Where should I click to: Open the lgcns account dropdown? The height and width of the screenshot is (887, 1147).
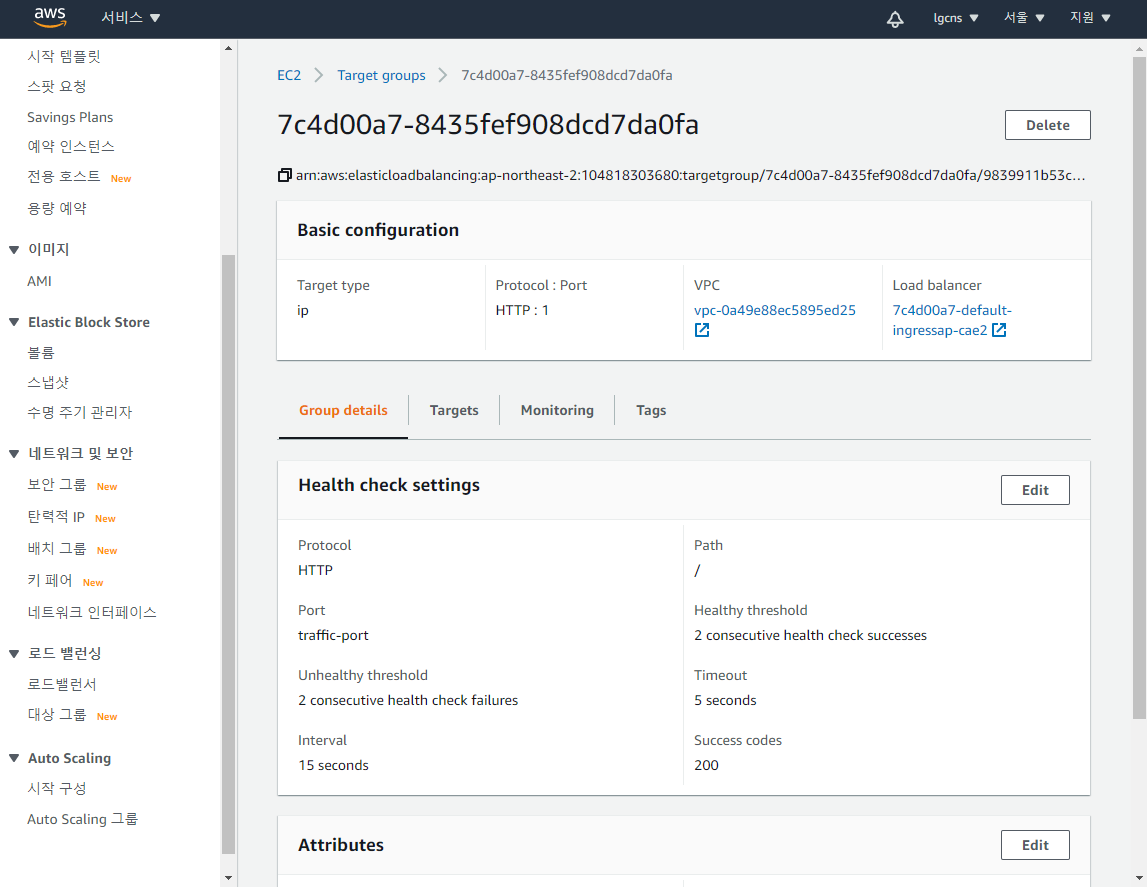point(955,18)
